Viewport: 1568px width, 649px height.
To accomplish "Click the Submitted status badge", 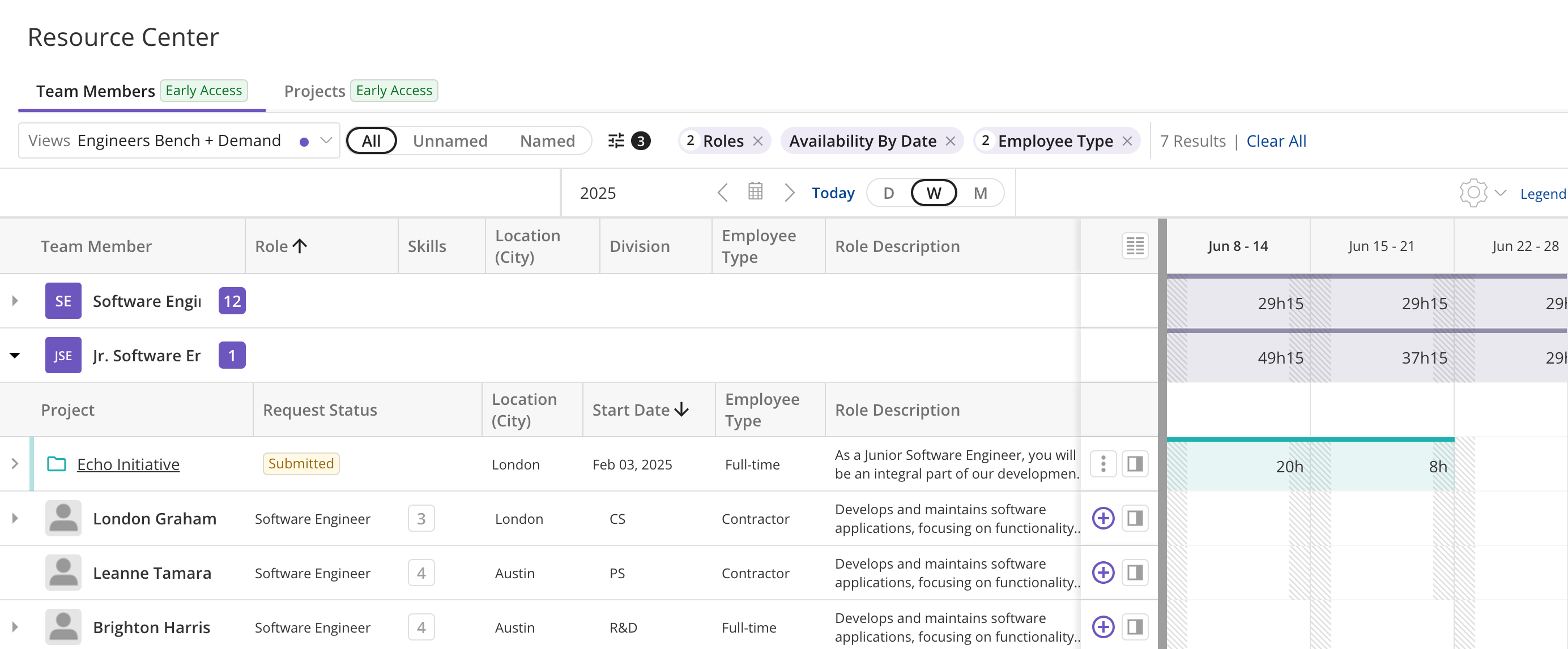I will 301,463.
